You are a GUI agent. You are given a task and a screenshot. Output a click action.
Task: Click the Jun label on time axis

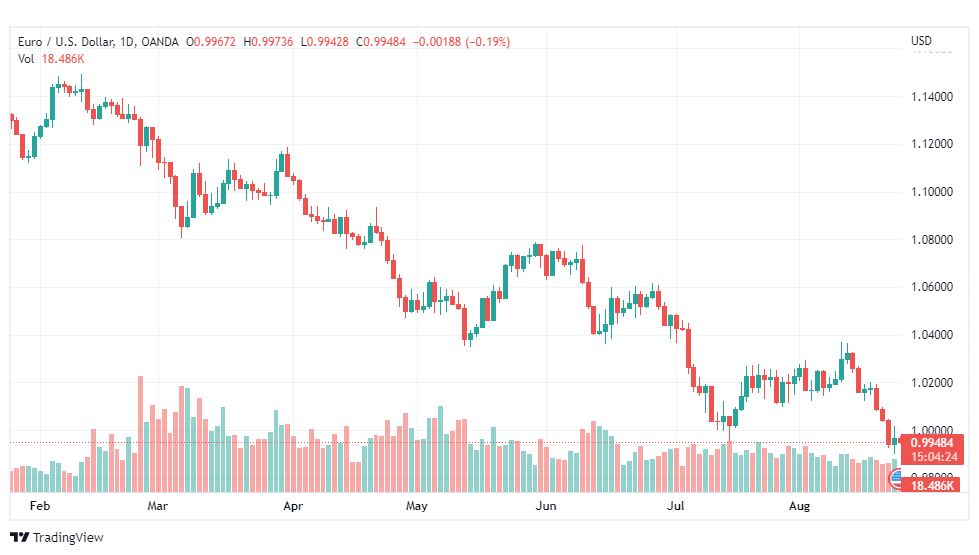546,506
